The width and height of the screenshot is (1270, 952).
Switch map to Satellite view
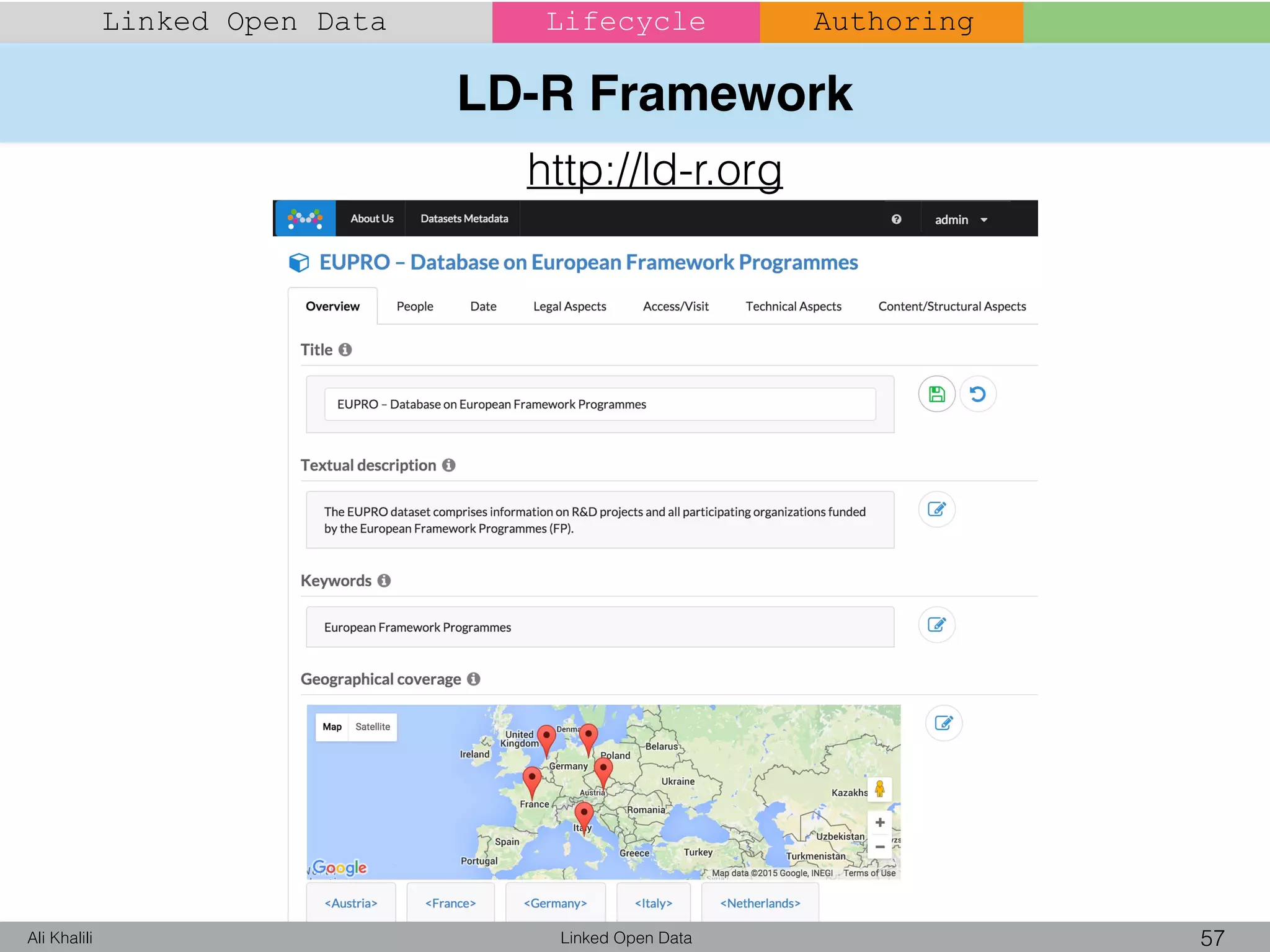pyautogui.click(x=373, y=726)
